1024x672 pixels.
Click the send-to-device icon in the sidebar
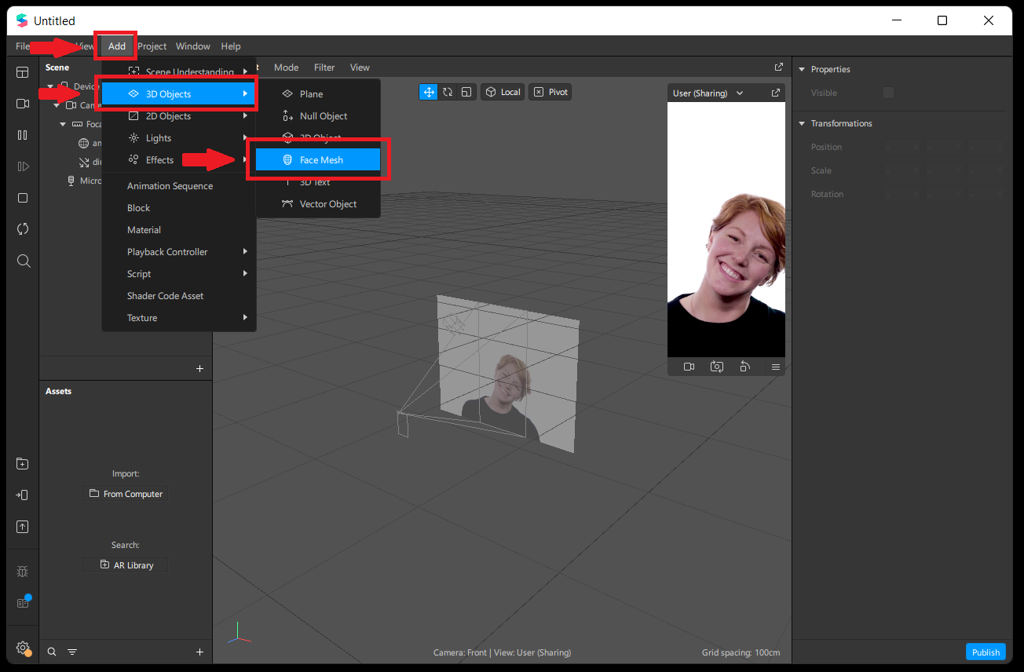click(x=22, y=495)
